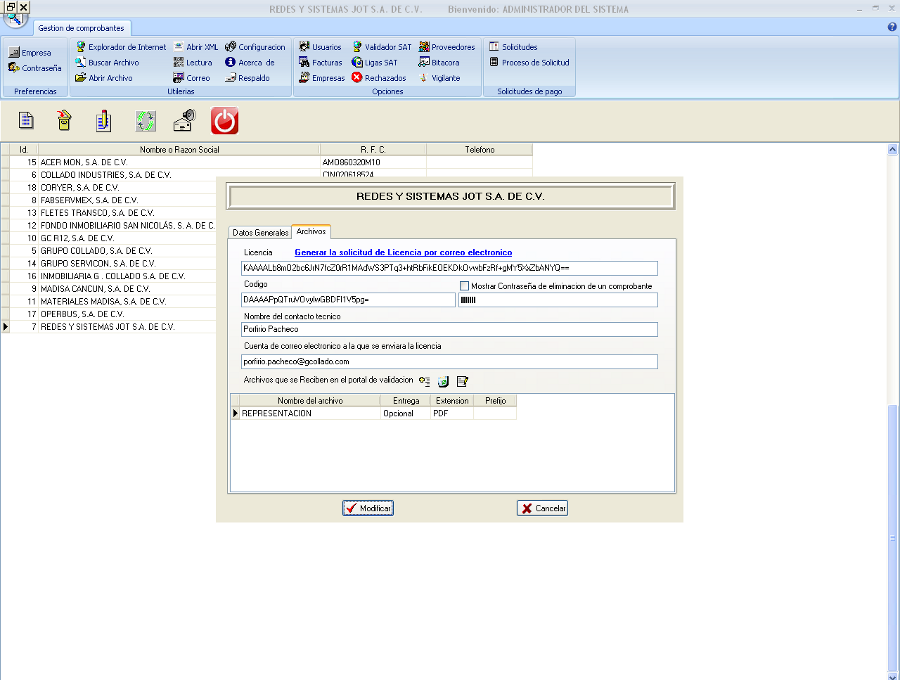Open Rechazados in the Opciones group
Screen dimensions: 900x680
(379, 78)
